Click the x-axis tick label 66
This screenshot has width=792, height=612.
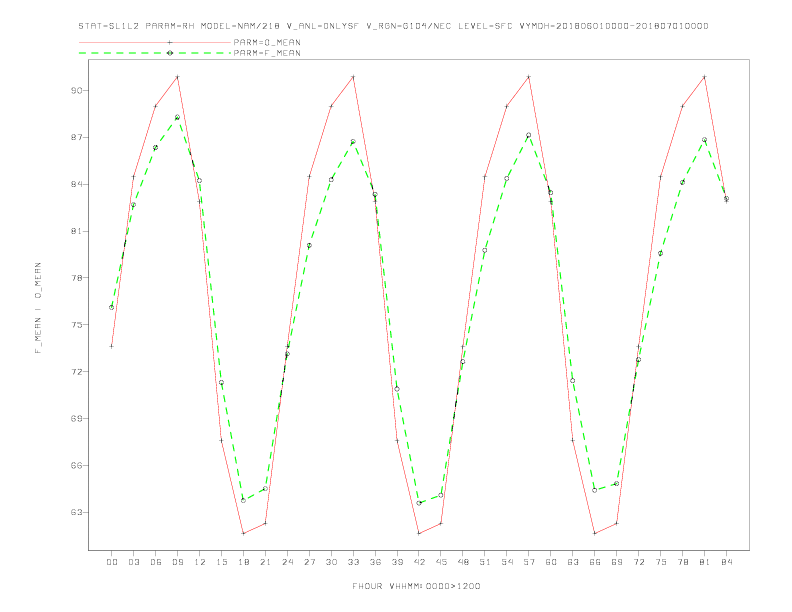click(595, 562)
